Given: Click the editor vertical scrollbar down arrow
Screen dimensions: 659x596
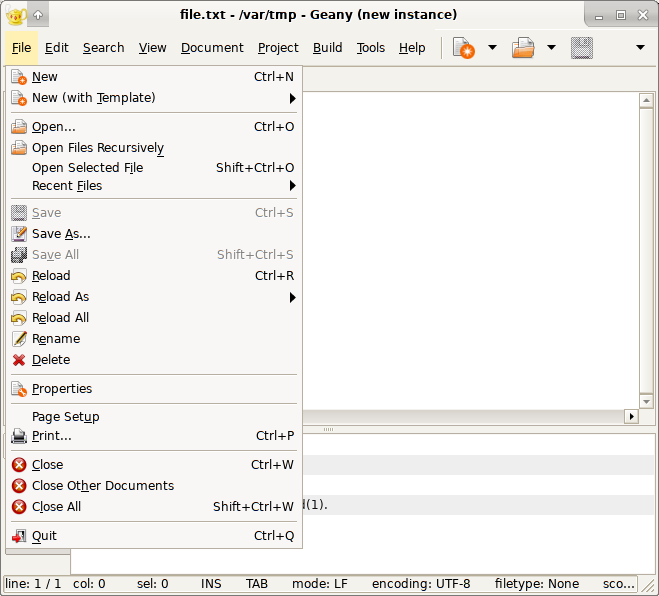Looking at the screenshot, I should 646,401.
